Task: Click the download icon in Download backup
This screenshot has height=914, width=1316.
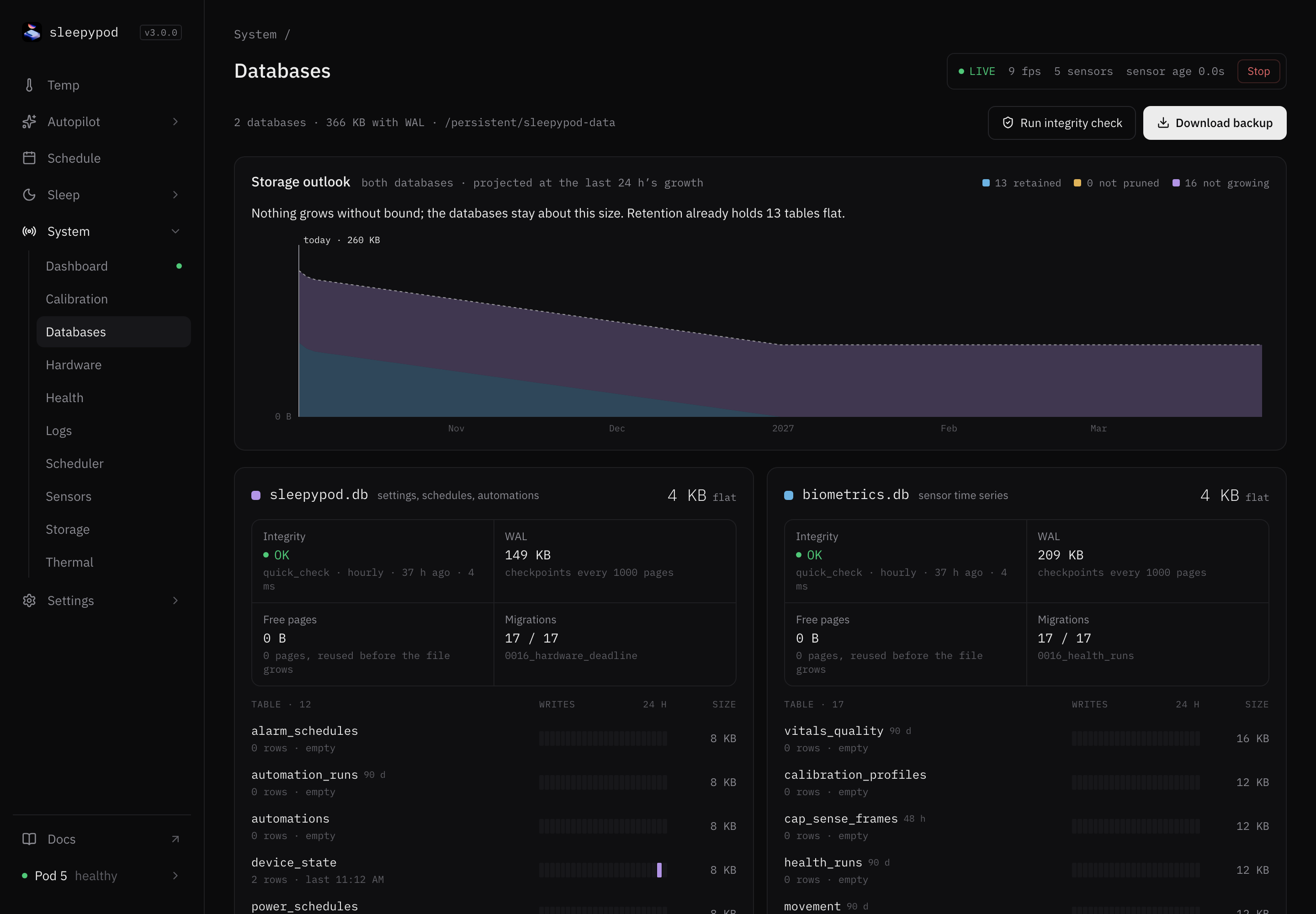Action: pyautogui.click(x=1163, y=122)
